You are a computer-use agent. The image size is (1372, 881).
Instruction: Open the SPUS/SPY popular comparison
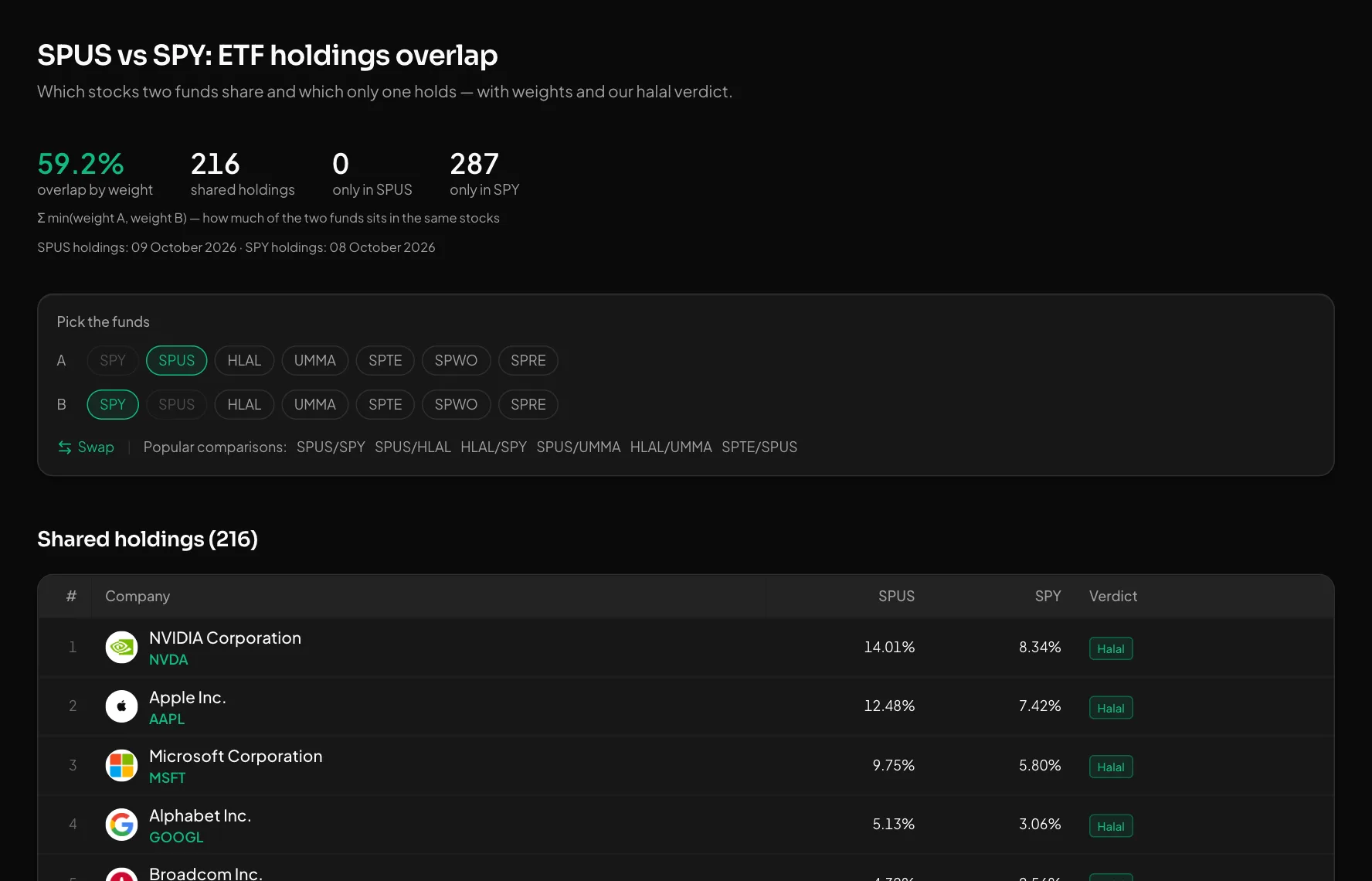[331, 447]
